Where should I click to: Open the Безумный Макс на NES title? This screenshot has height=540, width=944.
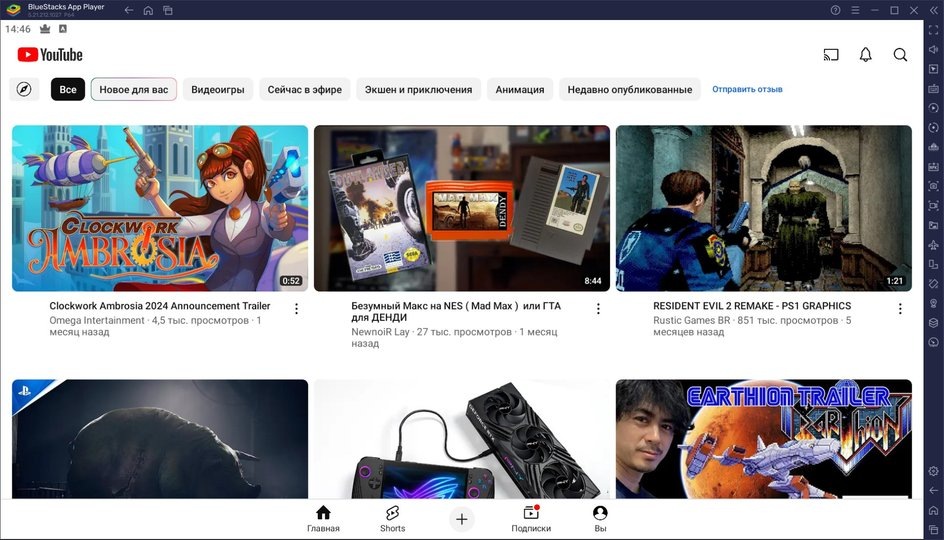click(x=456, y=311)
